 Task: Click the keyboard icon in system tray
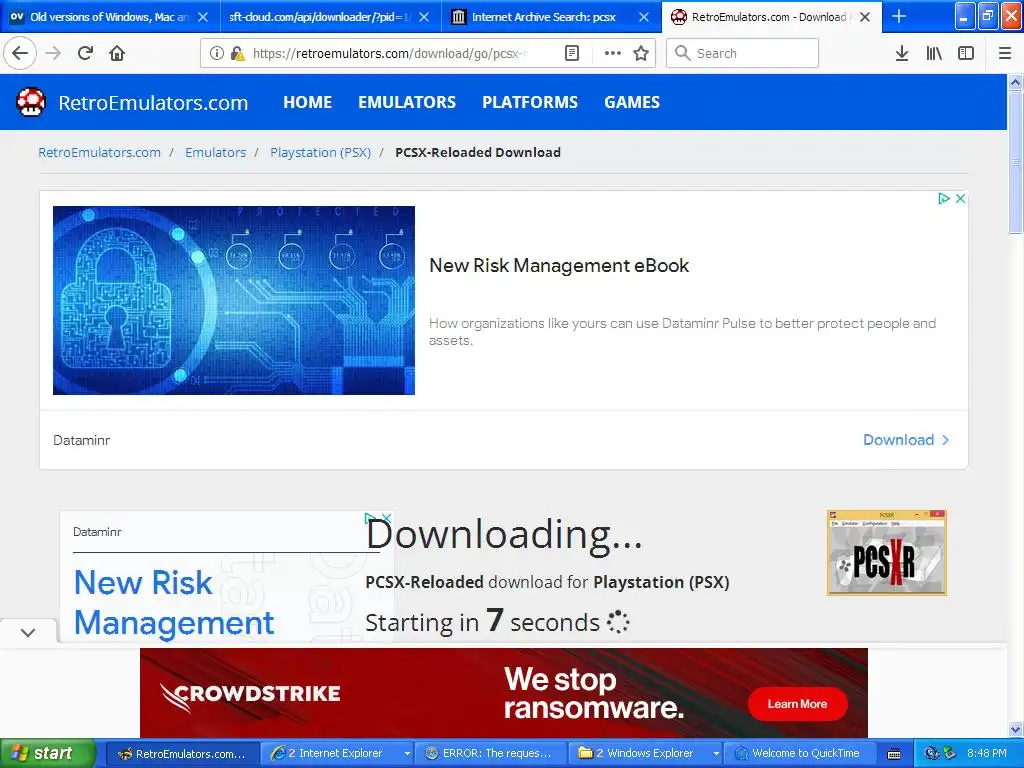(x=894, y=754)
